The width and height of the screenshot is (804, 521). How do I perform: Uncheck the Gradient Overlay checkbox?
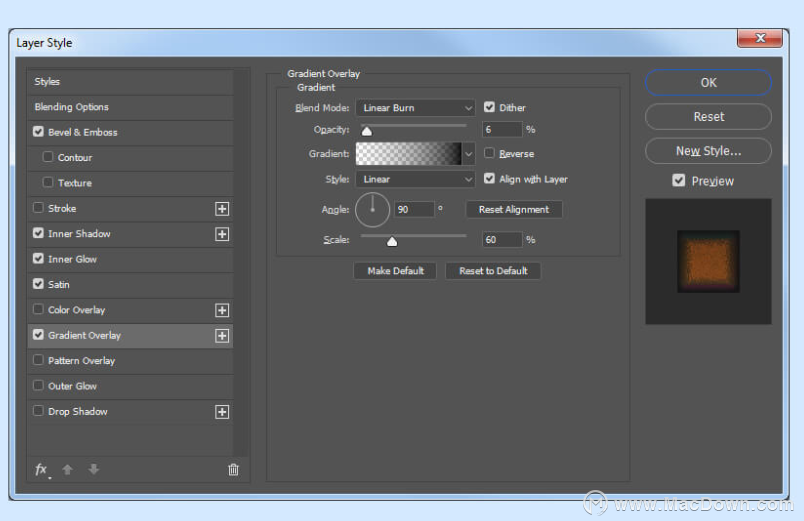[x=38, y=334]
